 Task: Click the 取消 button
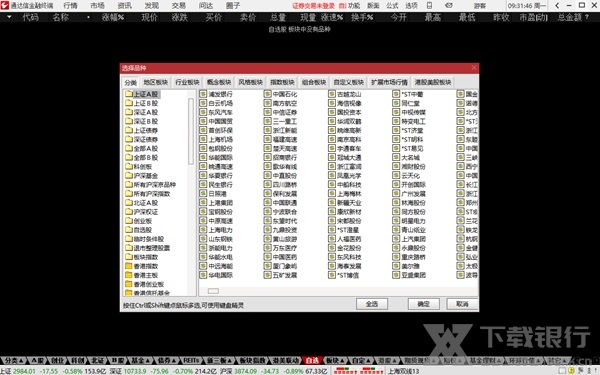(x=462, y=304)
